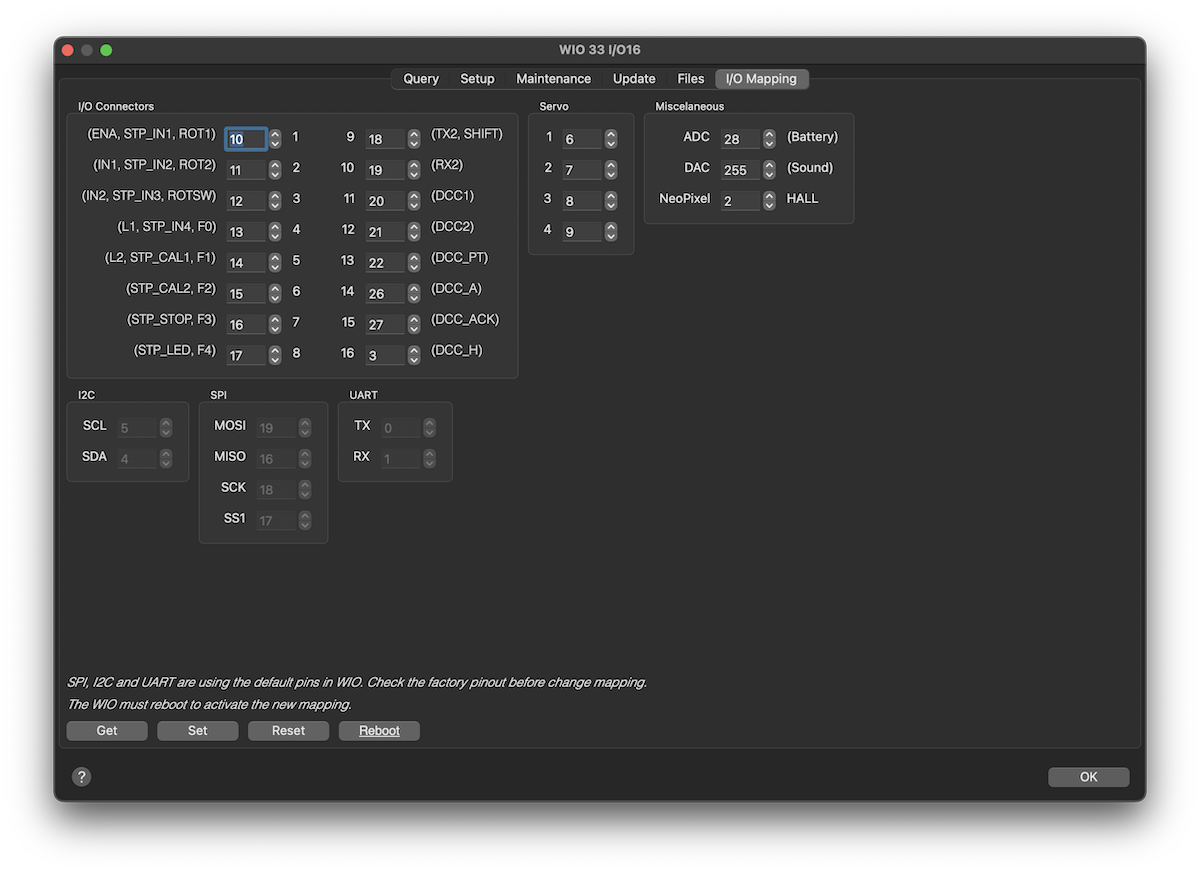
Task: Click stepper for connector 9 (TX2, SHIFT)
Action: coord(414,139)
